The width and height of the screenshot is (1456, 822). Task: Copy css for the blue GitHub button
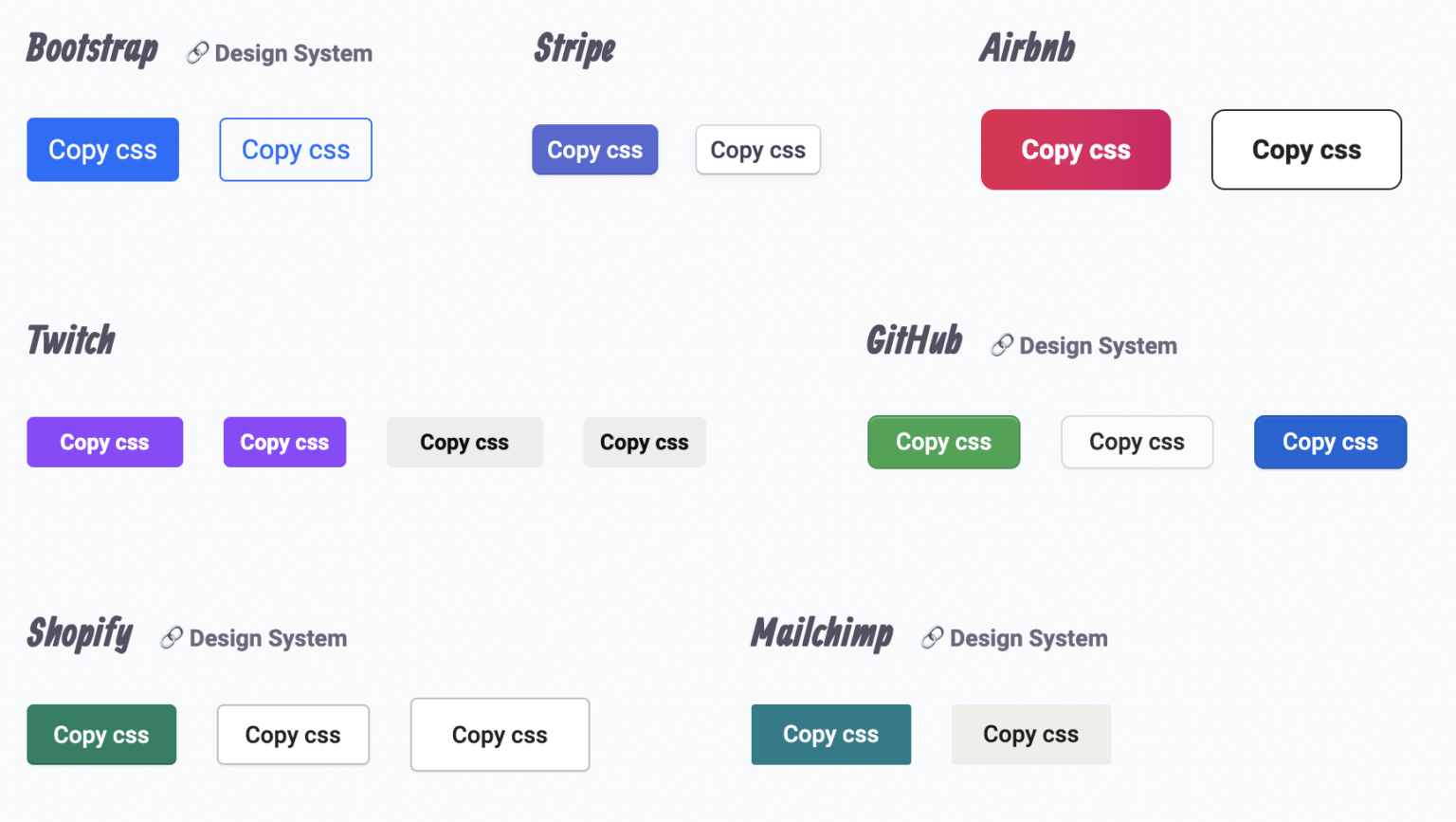point(1330,442)
